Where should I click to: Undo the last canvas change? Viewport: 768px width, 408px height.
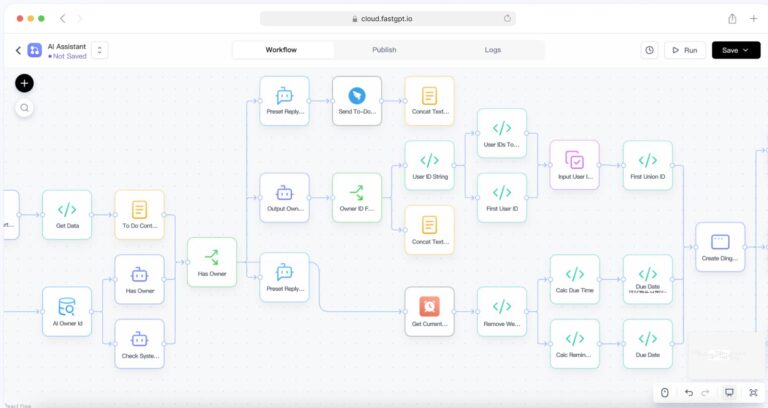pyautogui.click(x=689, y=392)
